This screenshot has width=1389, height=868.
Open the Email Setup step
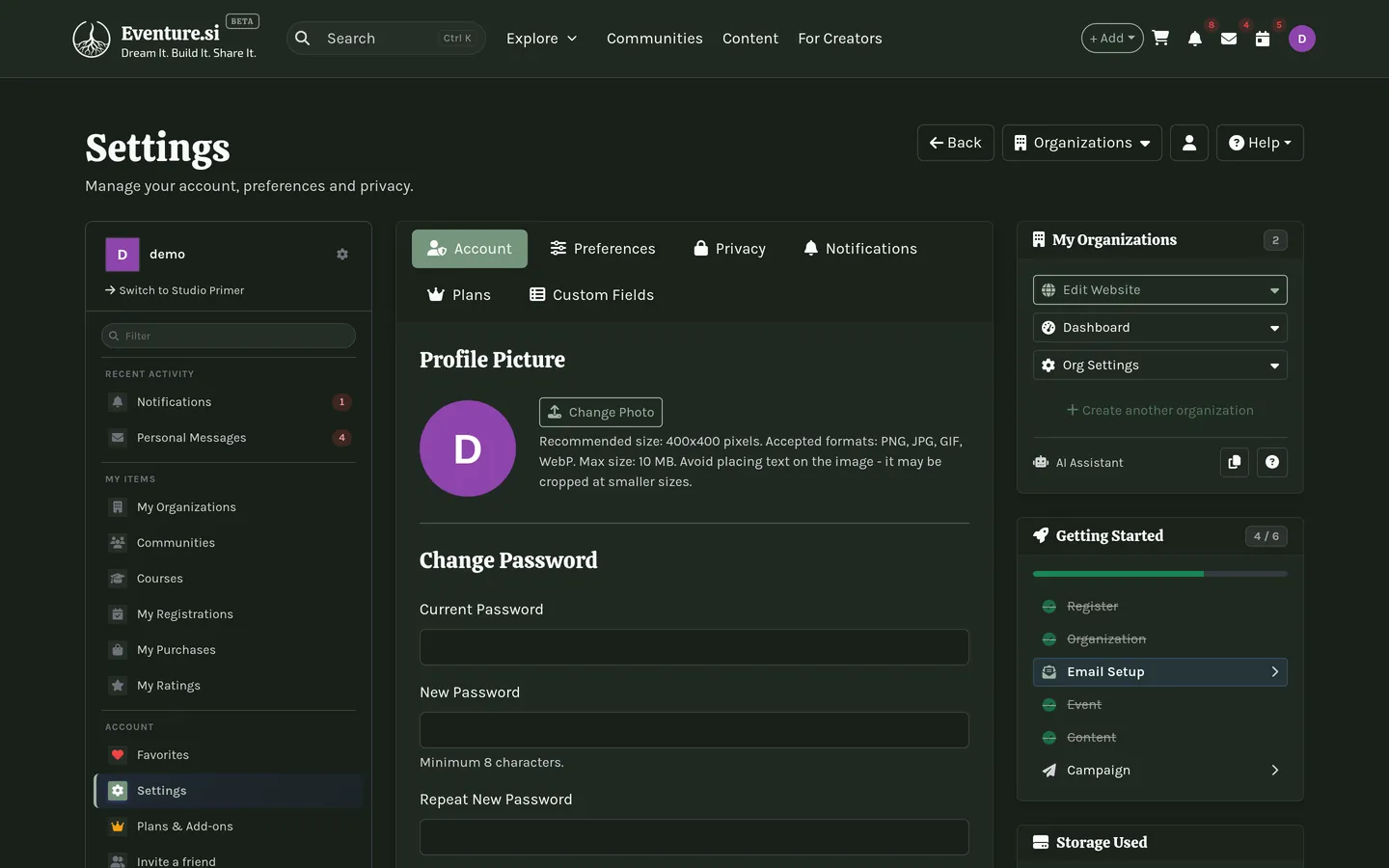pyautogui.click(x=1160, y=672)
